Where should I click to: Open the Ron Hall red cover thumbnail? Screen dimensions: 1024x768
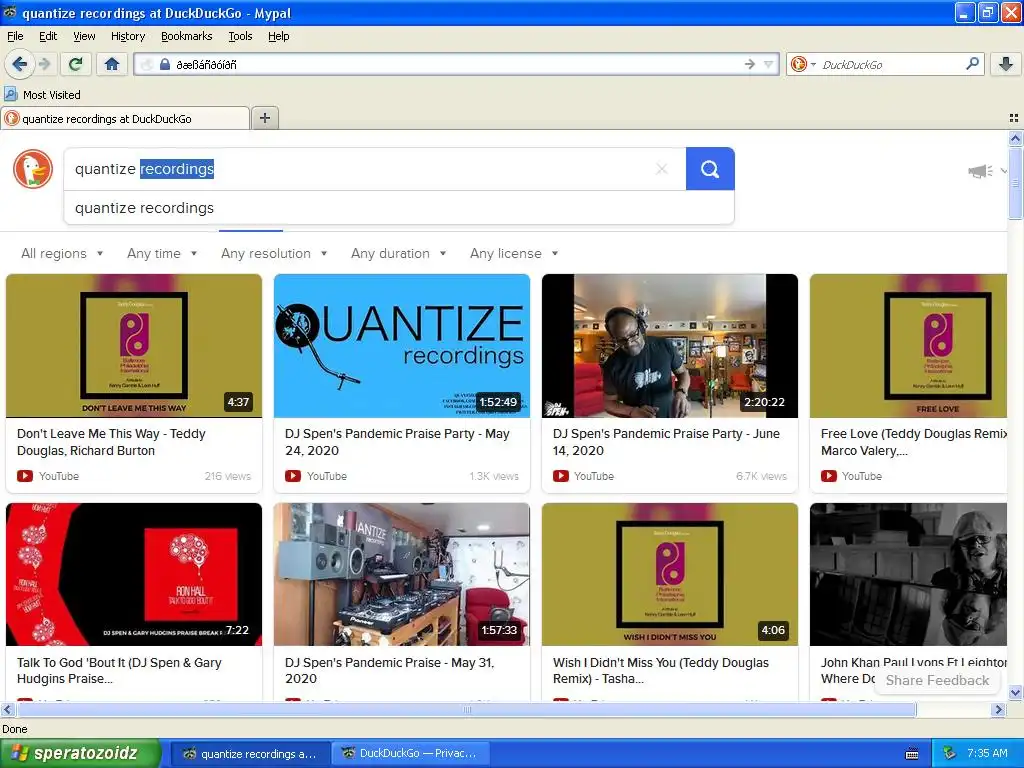click(x=134, y=574)
